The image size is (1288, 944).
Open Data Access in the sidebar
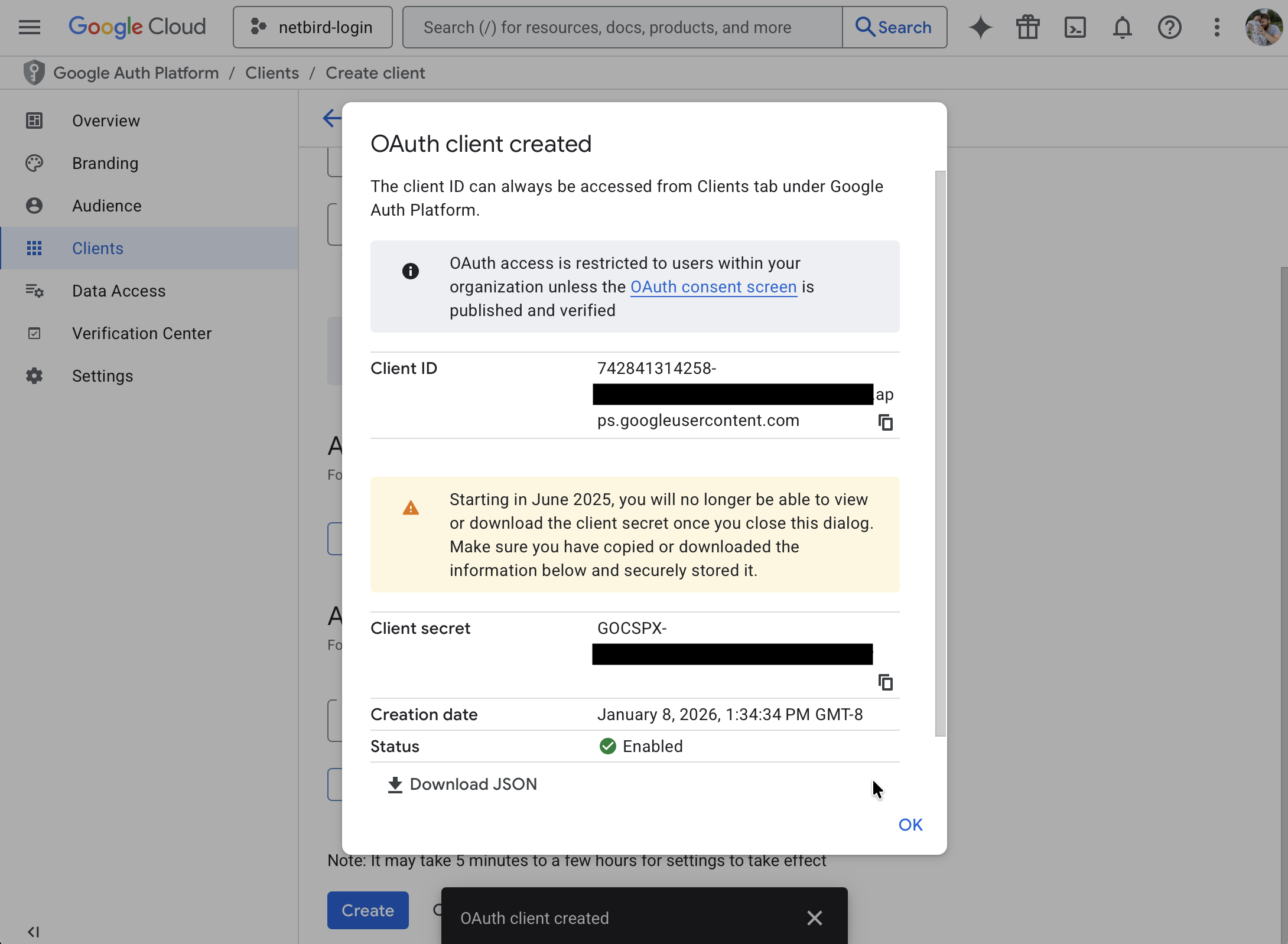(x=119, y=291)
